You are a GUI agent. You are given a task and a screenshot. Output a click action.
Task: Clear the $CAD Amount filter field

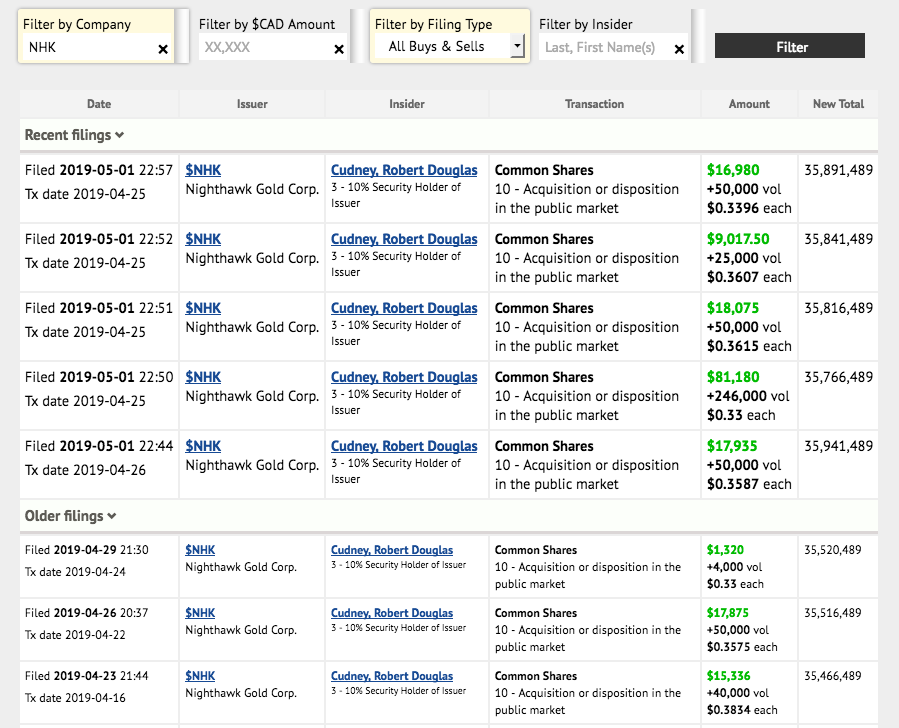click(339, 49)
